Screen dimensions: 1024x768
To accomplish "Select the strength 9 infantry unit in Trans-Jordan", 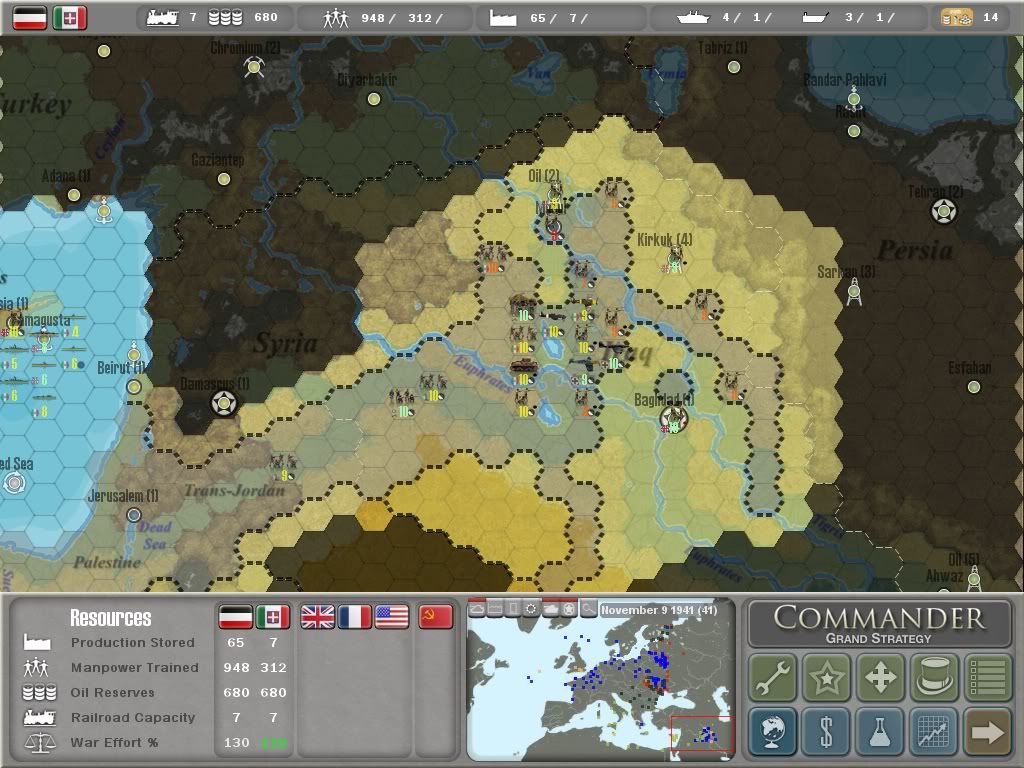I will click(283, 467).
